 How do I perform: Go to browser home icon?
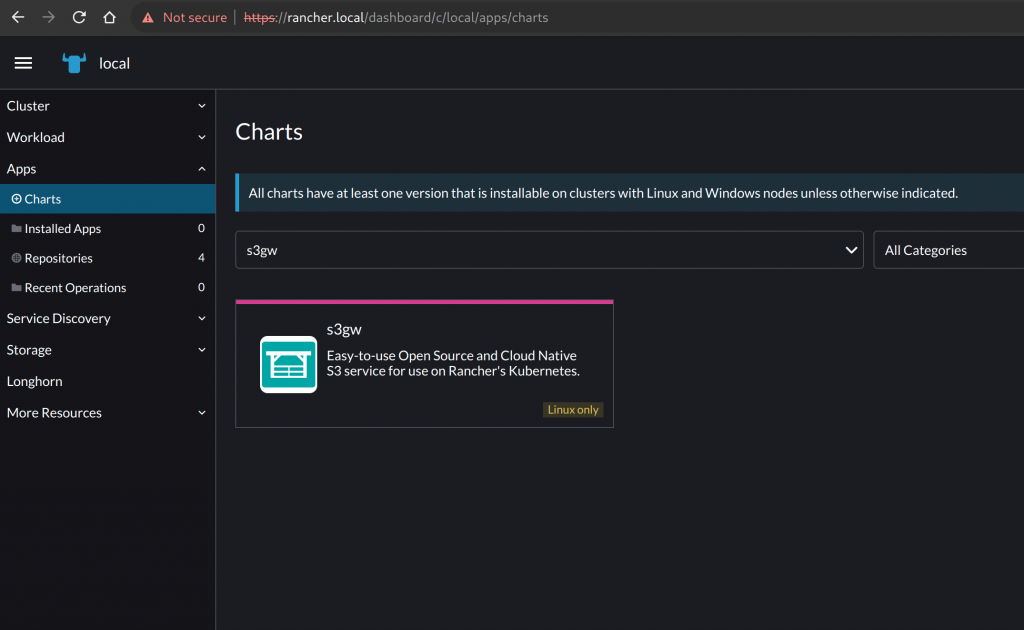coord(110,17)
